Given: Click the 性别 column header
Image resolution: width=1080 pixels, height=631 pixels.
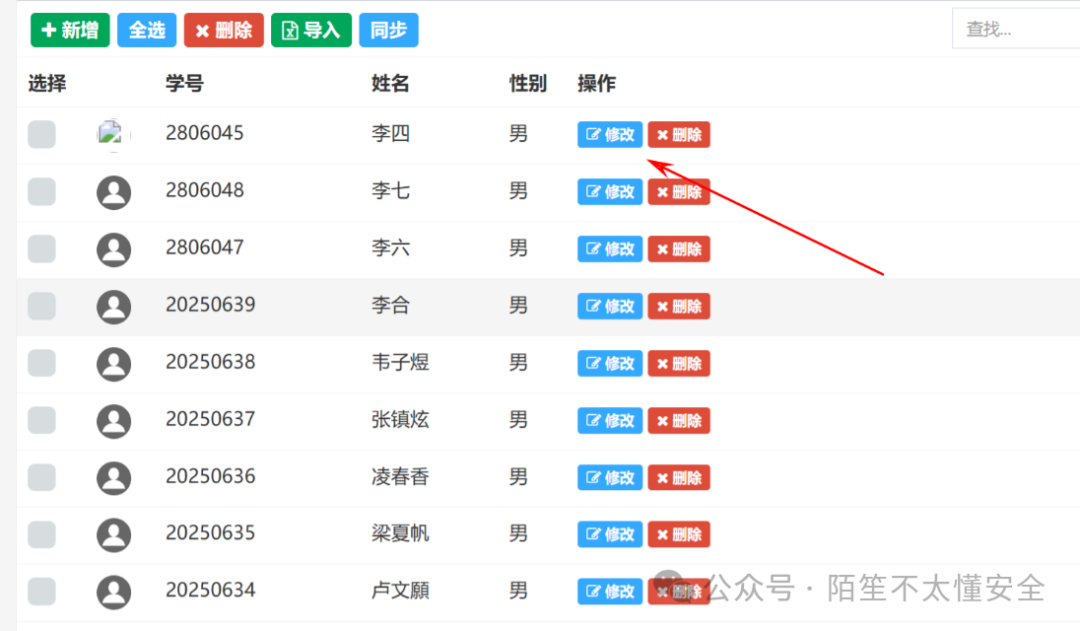Looking at the screenshot, I should click(x=527, y=84).
